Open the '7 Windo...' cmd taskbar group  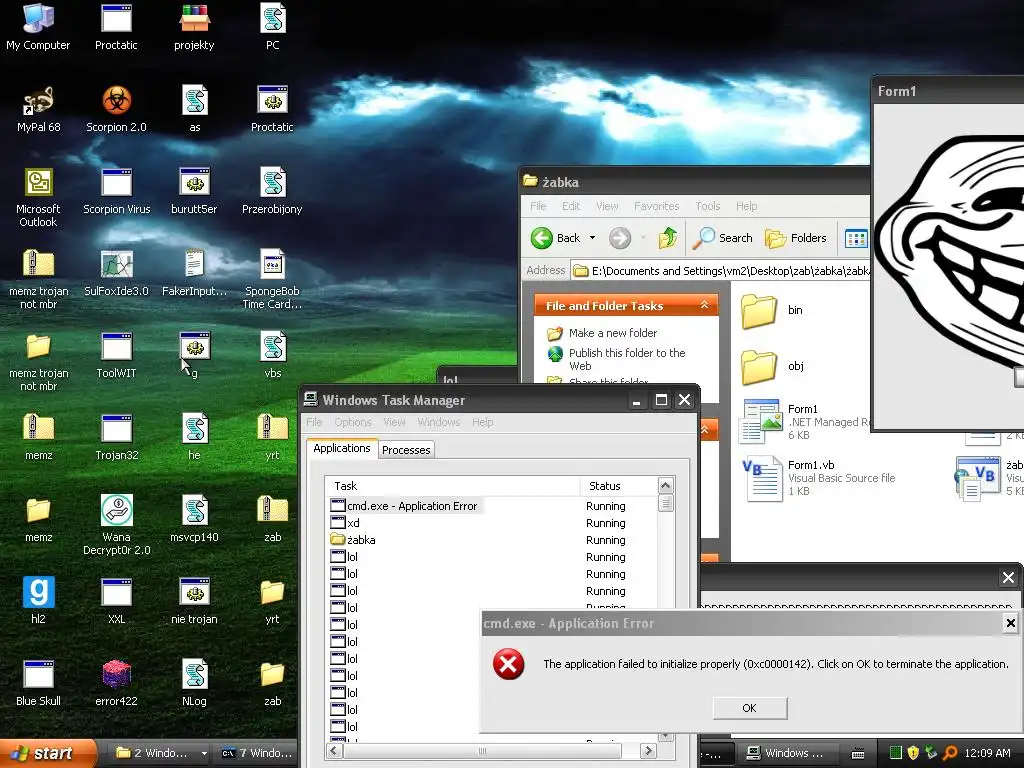(x=257, y=753)
